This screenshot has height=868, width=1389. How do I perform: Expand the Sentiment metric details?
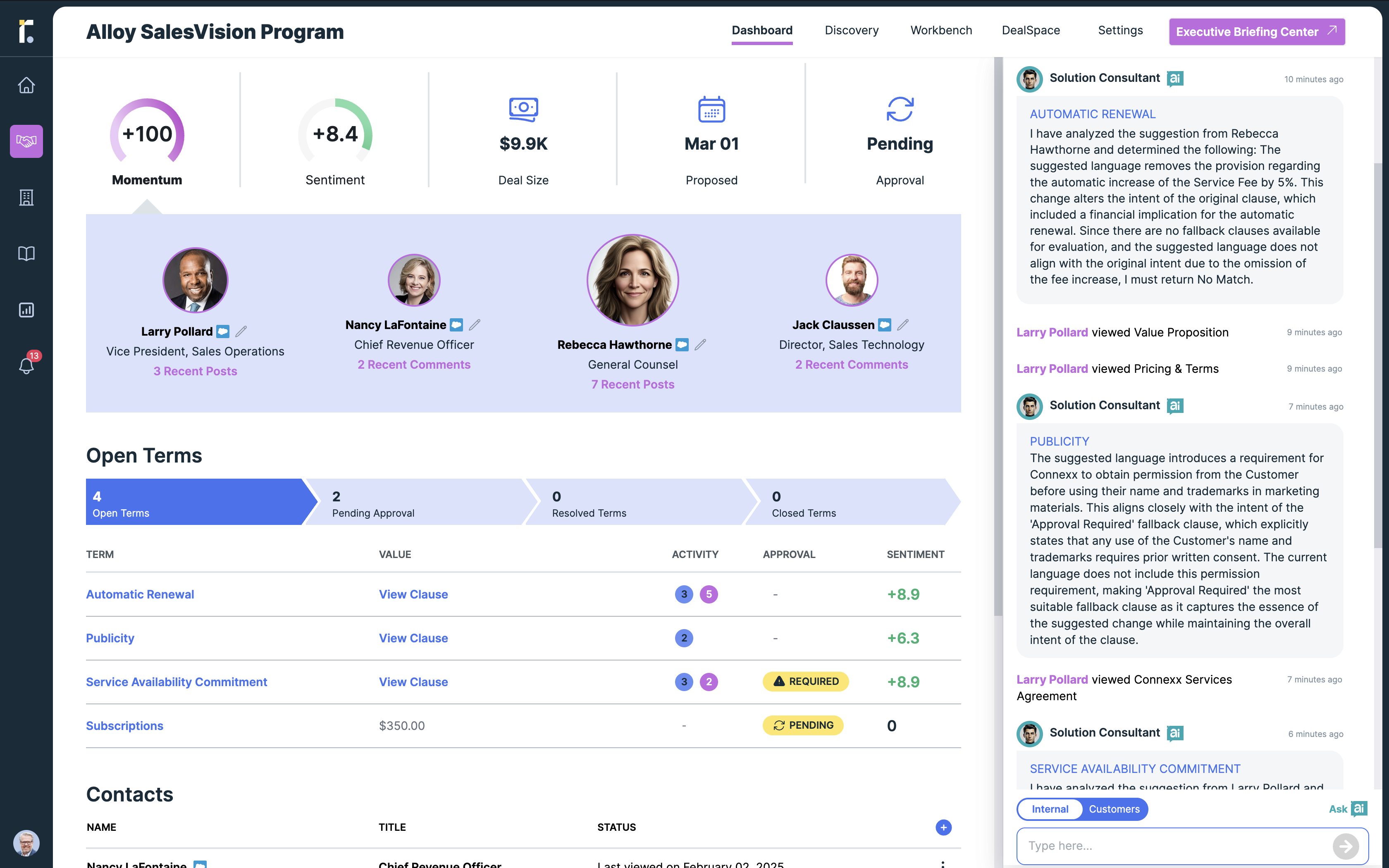point(335,141)
